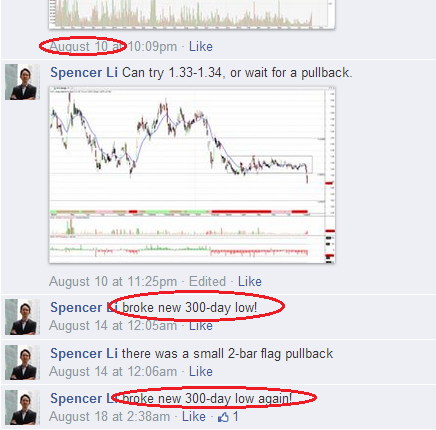436x430 pixels.
Task: Click the August 10 at 10:09pm timestamp
Action: point(113,46)
